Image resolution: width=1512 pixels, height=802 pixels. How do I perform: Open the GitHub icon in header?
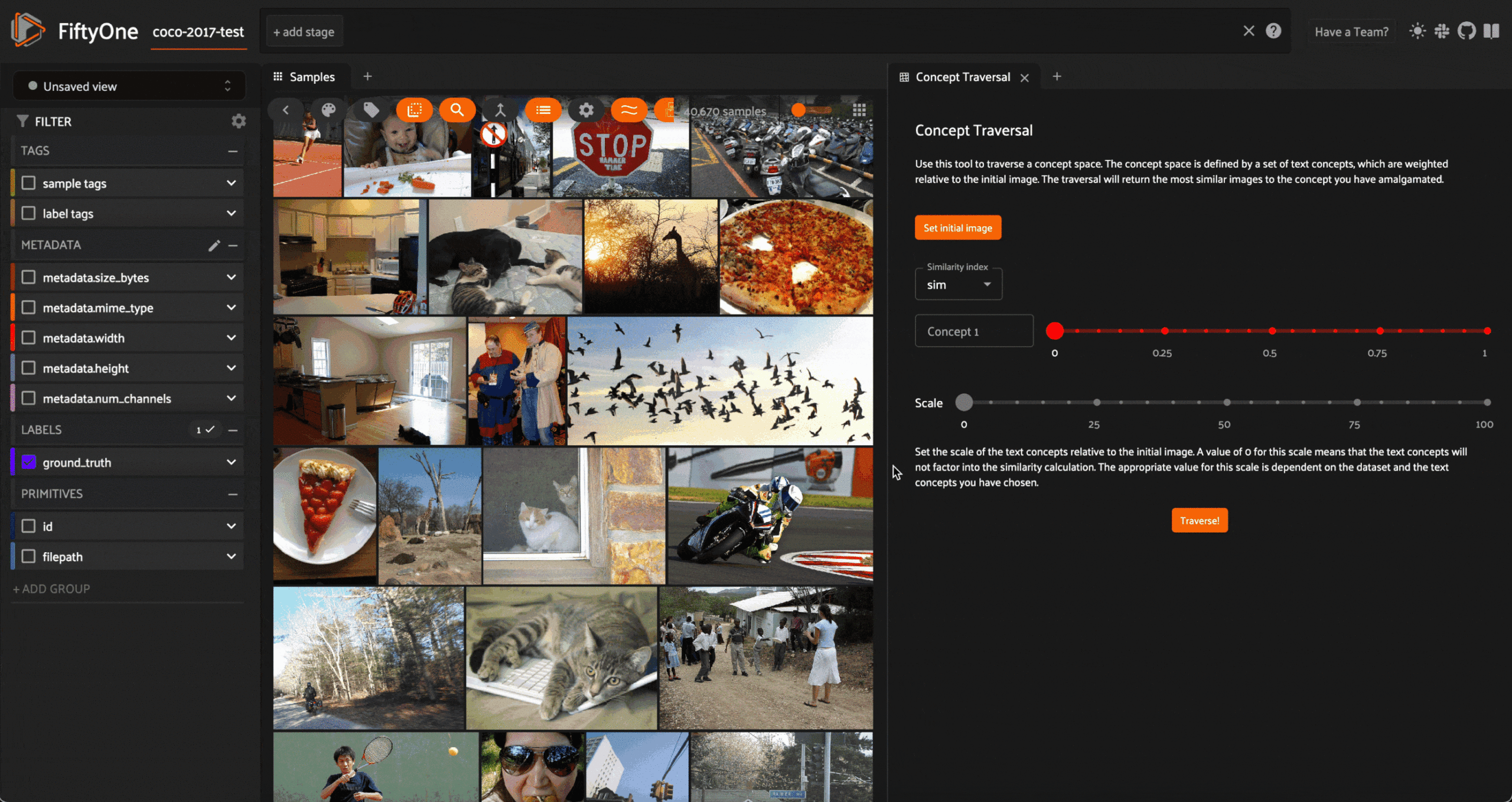pos(1466,31)
